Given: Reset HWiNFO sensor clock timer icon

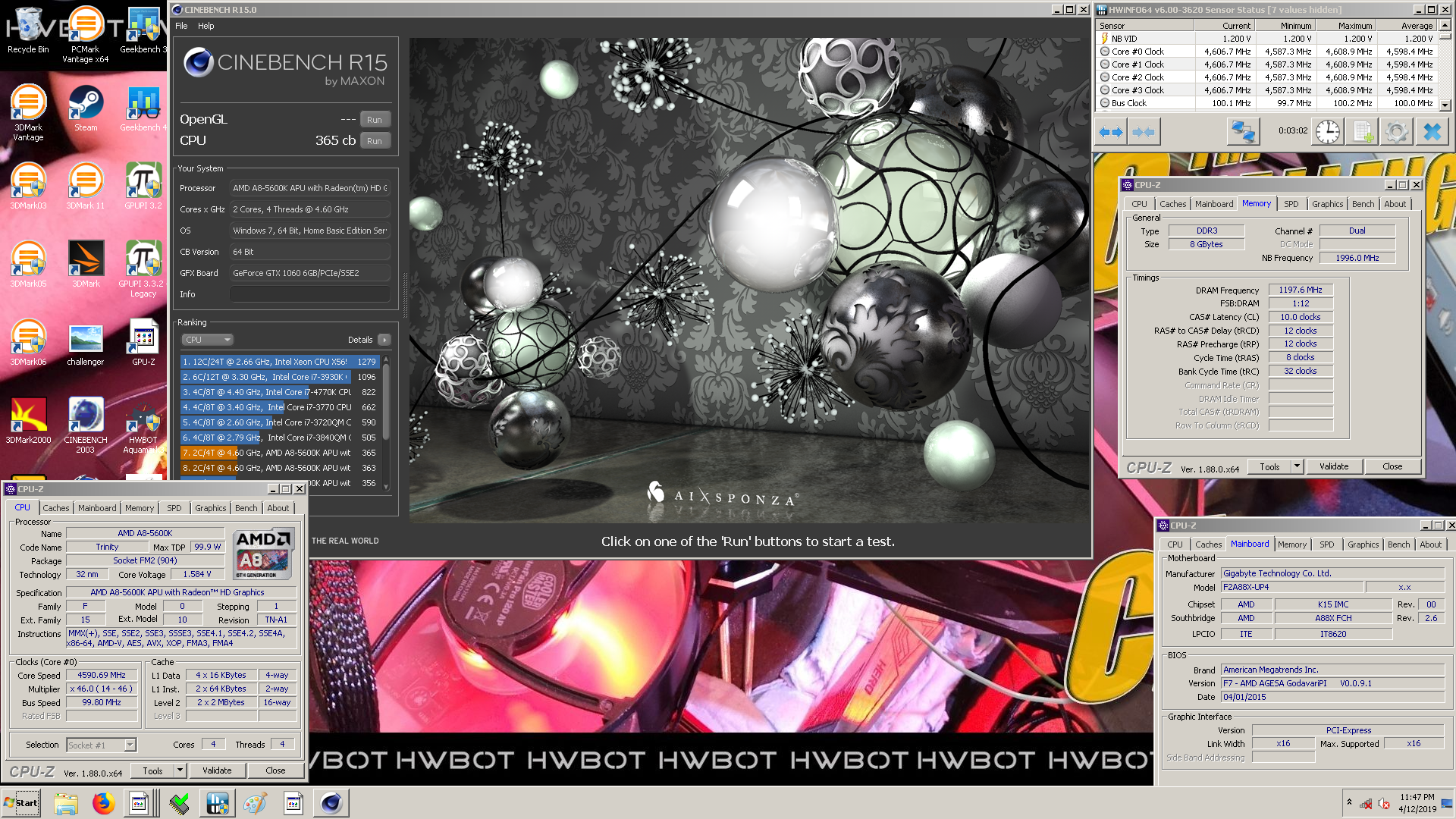Looking at the screenshot, I should [1327, 132].
